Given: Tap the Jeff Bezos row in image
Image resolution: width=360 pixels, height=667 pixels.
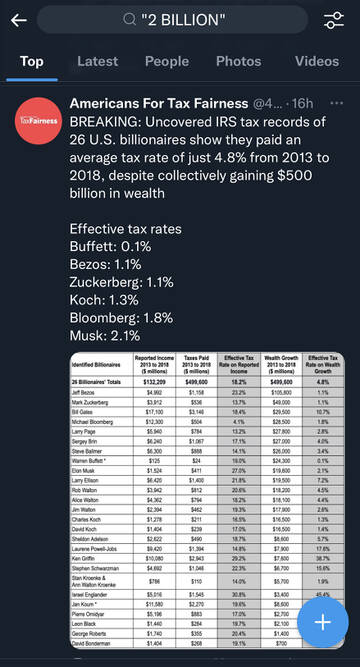Looking at the screenshot, I should [x=207, y=392].
